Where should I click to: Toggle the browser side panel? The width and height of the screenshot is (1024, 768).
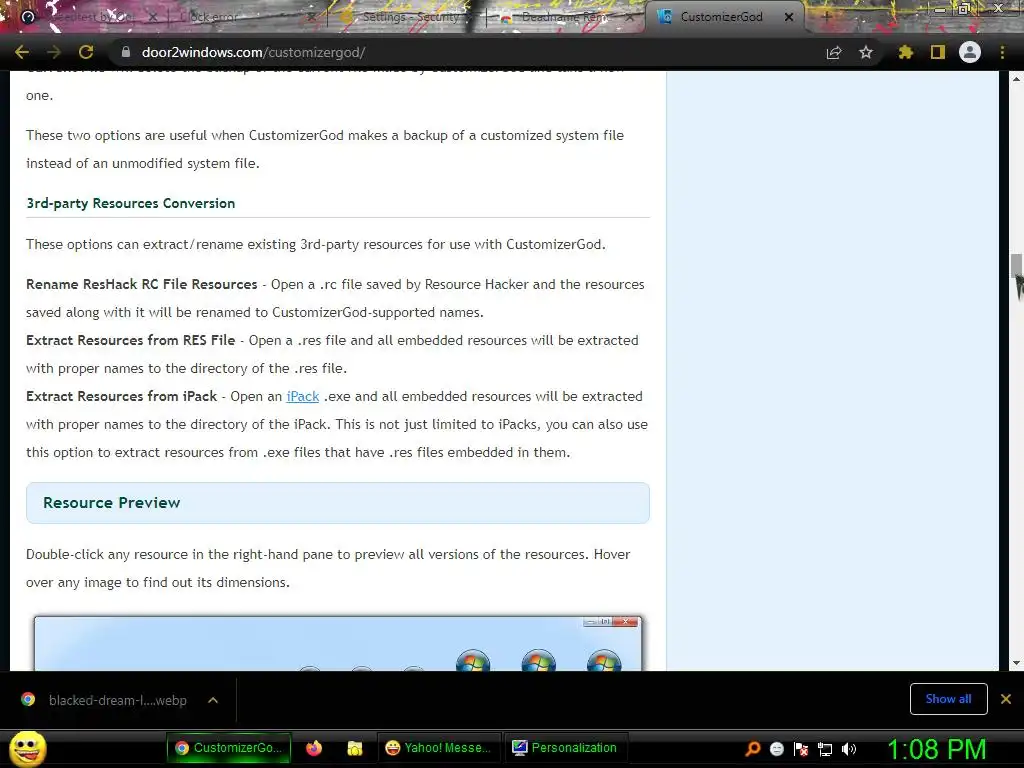[x=938, y=52]
